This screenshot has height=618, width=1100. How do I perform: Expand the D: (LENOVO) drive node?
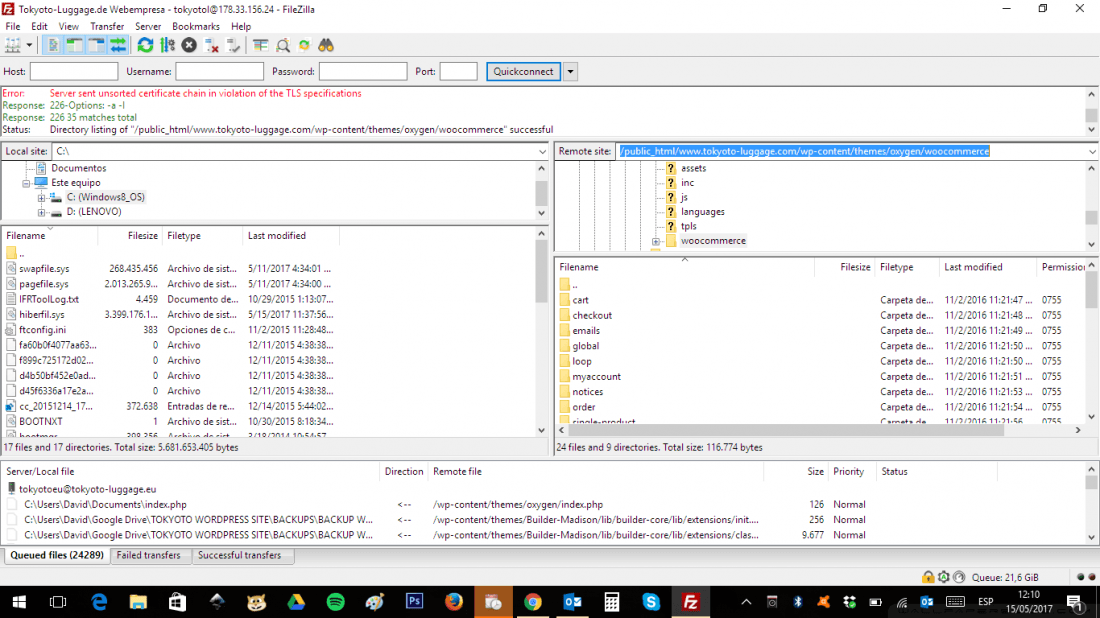[x=41, y=212]
